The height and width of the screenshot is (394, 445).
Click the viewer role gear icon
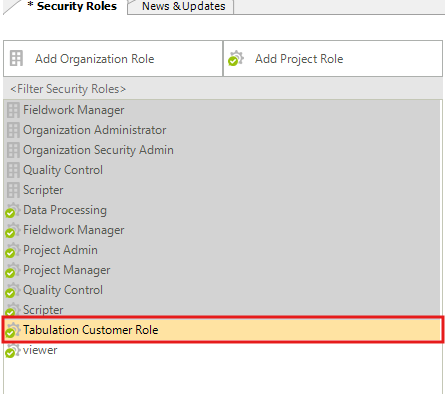point(12,350)
